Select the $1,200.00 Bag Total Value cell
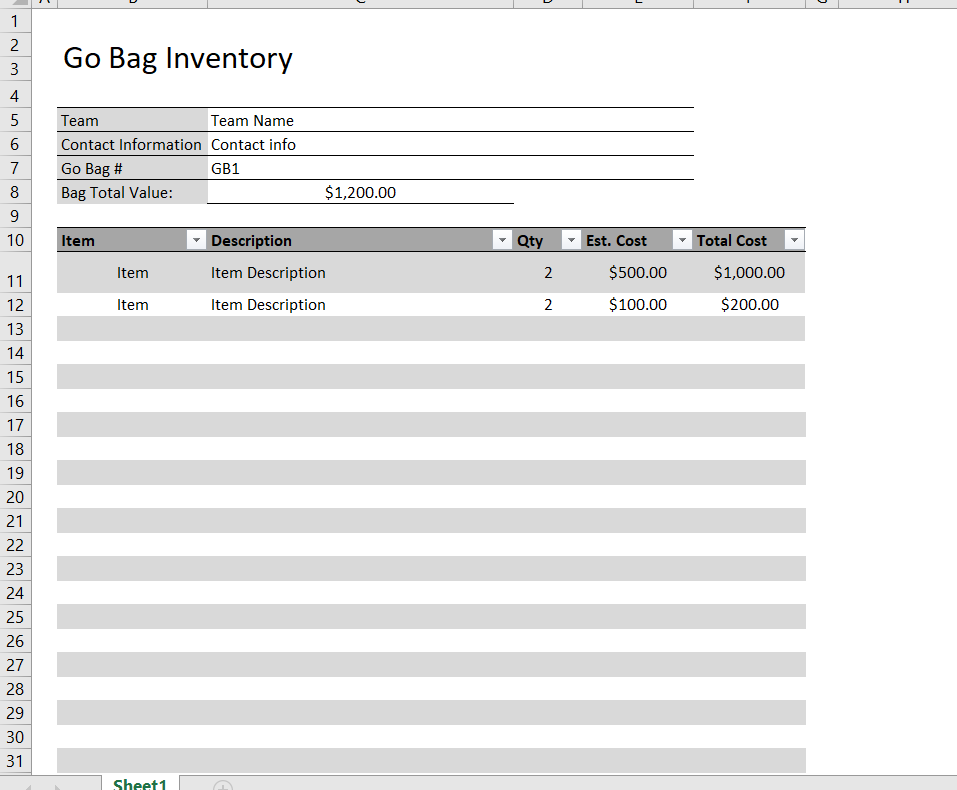The width and height of the screenshot is (957, 790). pos(360,192)
